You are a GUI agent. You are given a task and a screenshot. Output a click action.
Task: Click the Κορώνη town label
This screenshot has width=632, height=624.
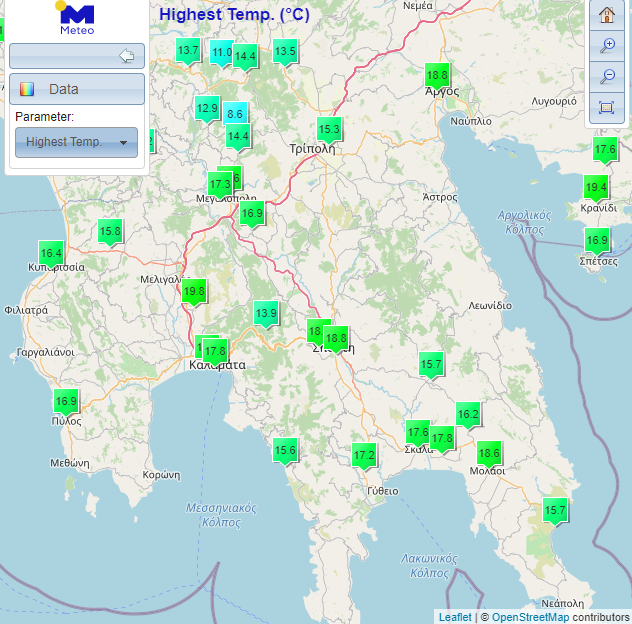pyautogui.click(x=161, y=475)
